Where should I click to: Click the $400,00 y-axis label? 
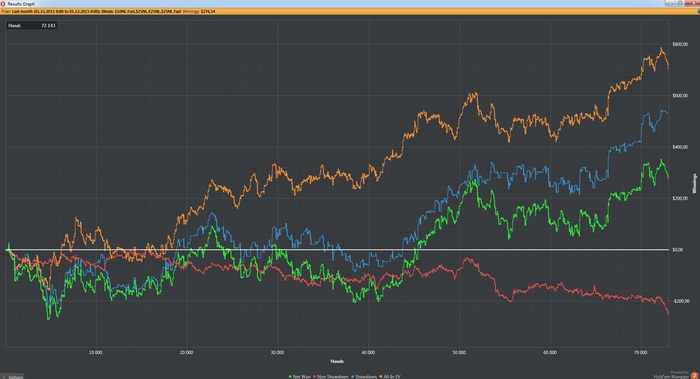coord(680,147)
